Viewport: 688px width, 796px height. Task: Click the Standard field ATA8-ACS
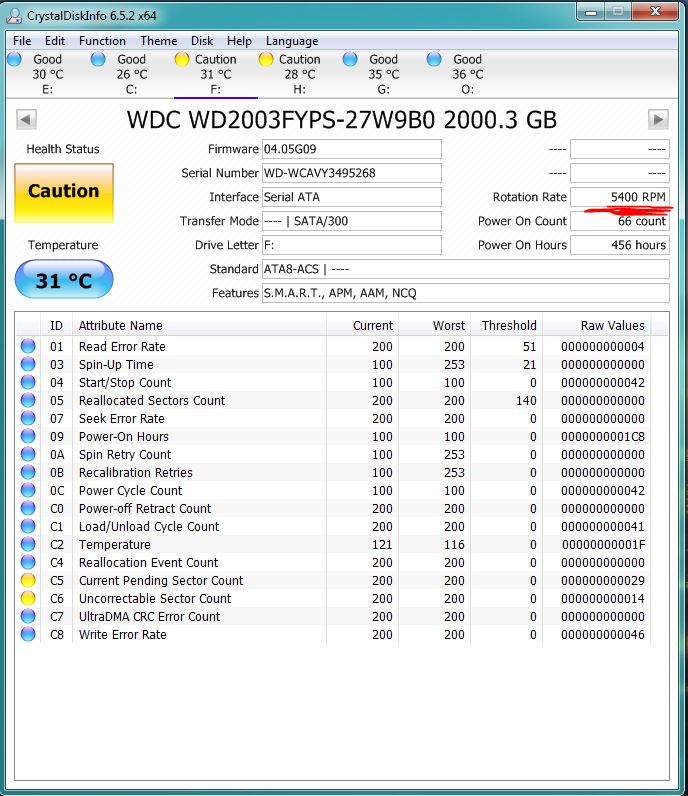point(466,269)
